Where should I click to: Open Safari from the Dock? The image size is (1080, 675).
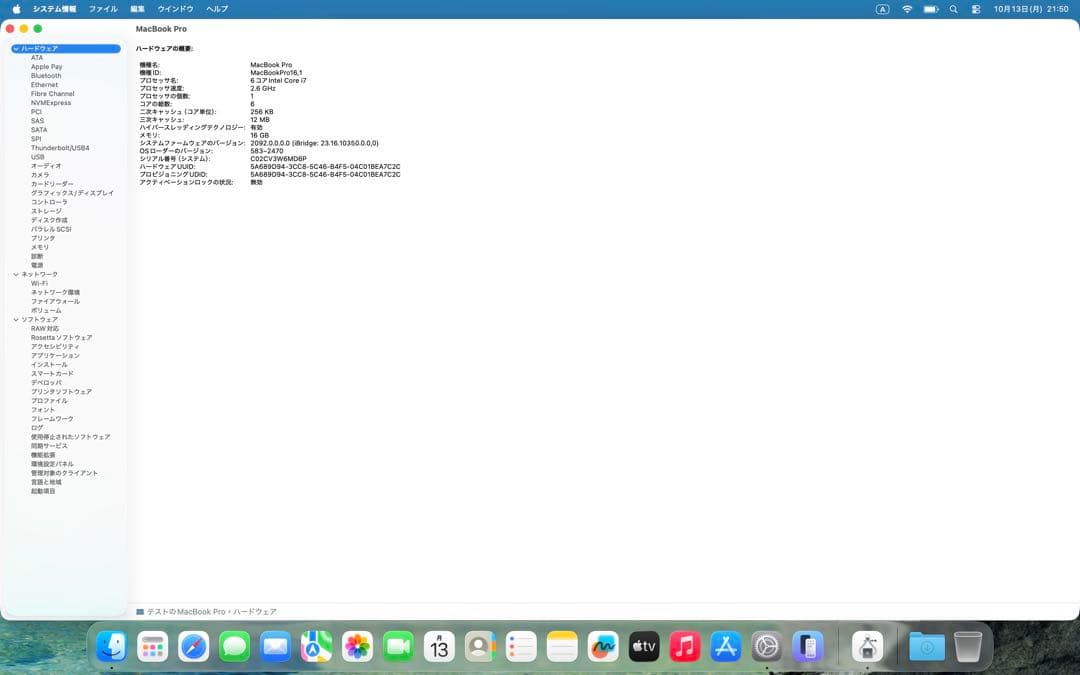193,647
